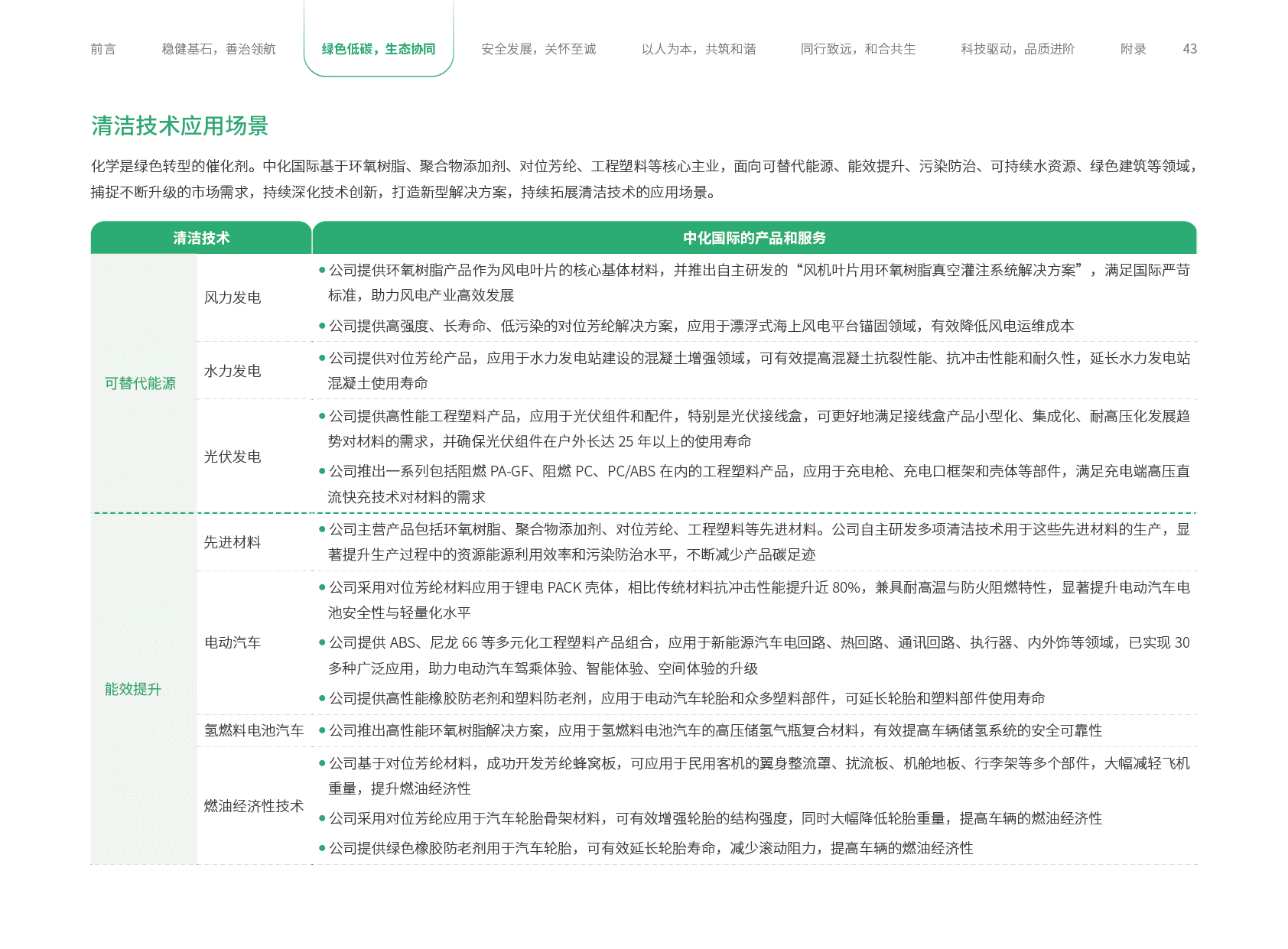
Task: Open the 附录 tab
Action: (1134, 49)
